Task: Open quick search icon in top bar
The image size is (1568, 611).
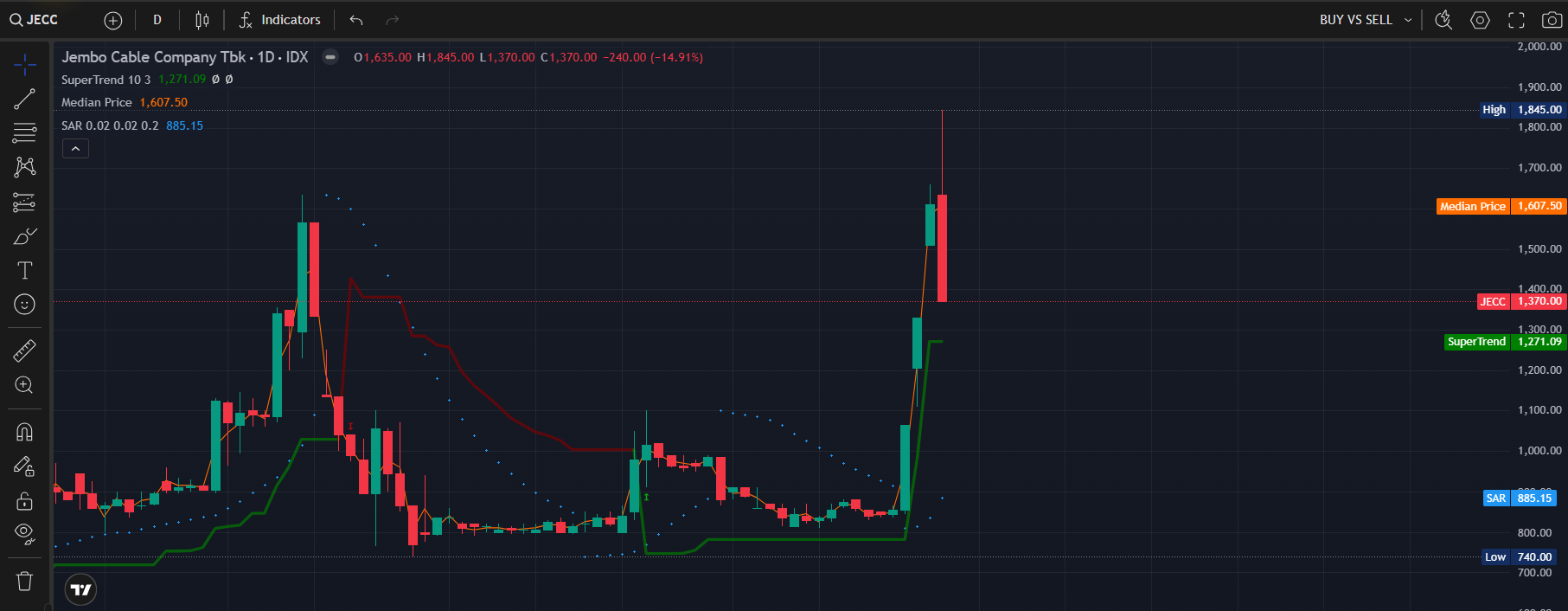Action: (x=1443, y=20)
